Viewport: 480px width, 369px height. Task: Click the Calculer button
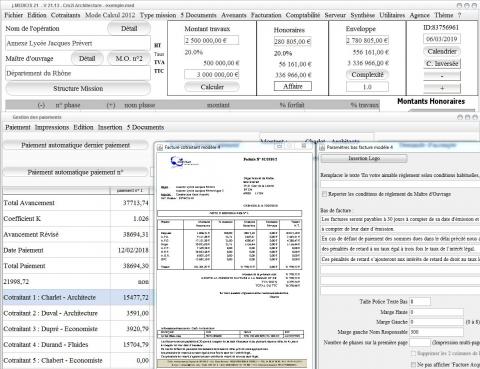point(212,87)
